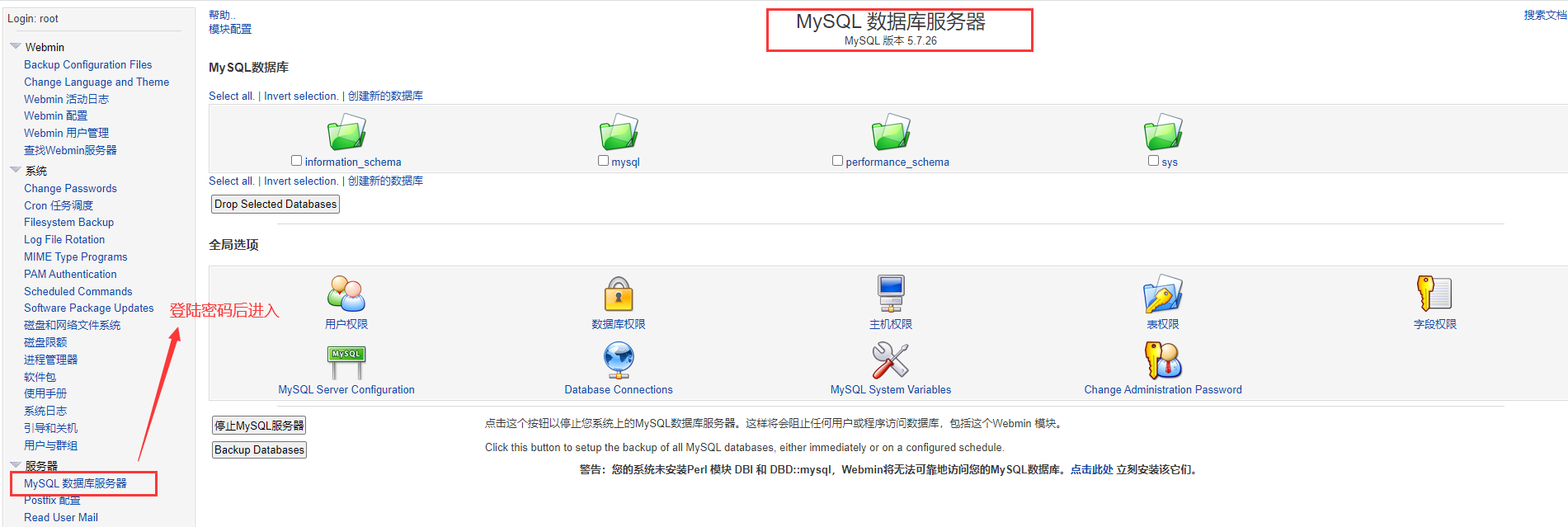Click upper 创建新的数据库 link
This screenshot has width=1568, height=527.
pyautogui.click(x=385, y=96)
